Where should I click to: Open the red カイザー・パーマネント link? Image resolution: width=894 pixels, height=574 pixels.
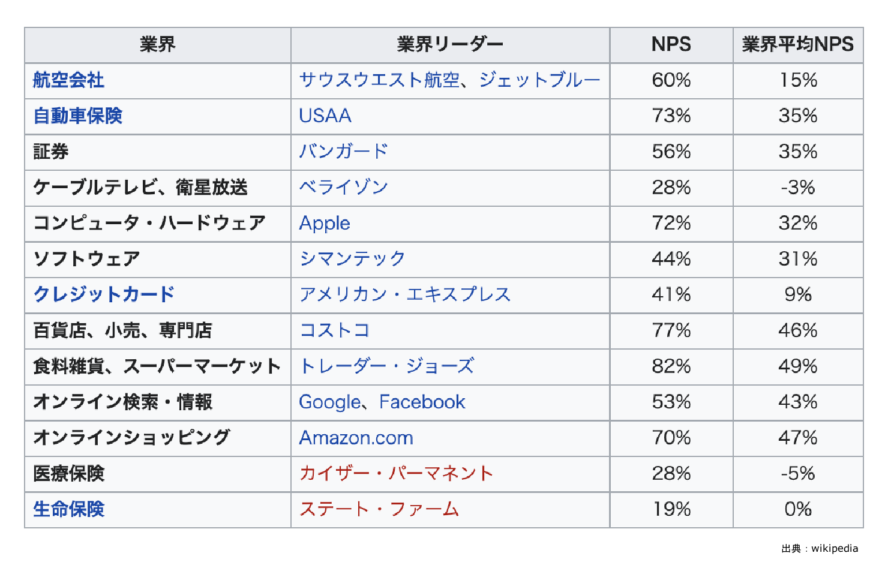point(396,473)
